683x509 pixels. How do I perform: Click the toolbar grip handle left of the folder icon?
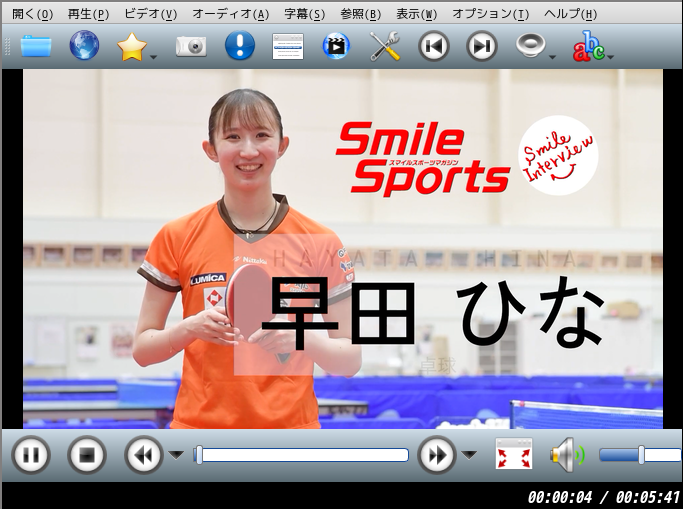pos(7,46)
